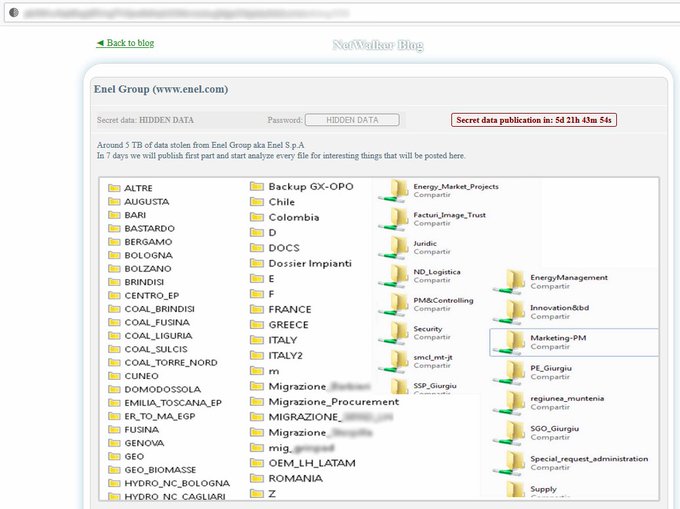
Task: Select the Supply shared folder name
Action: (543, 489)
